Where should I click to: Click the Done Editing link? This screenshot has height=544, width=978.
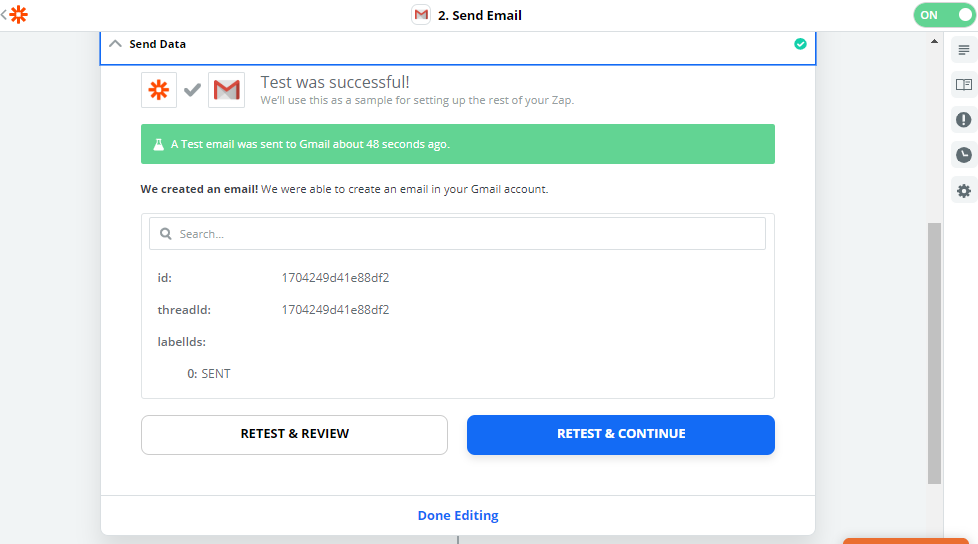point(458,516)
